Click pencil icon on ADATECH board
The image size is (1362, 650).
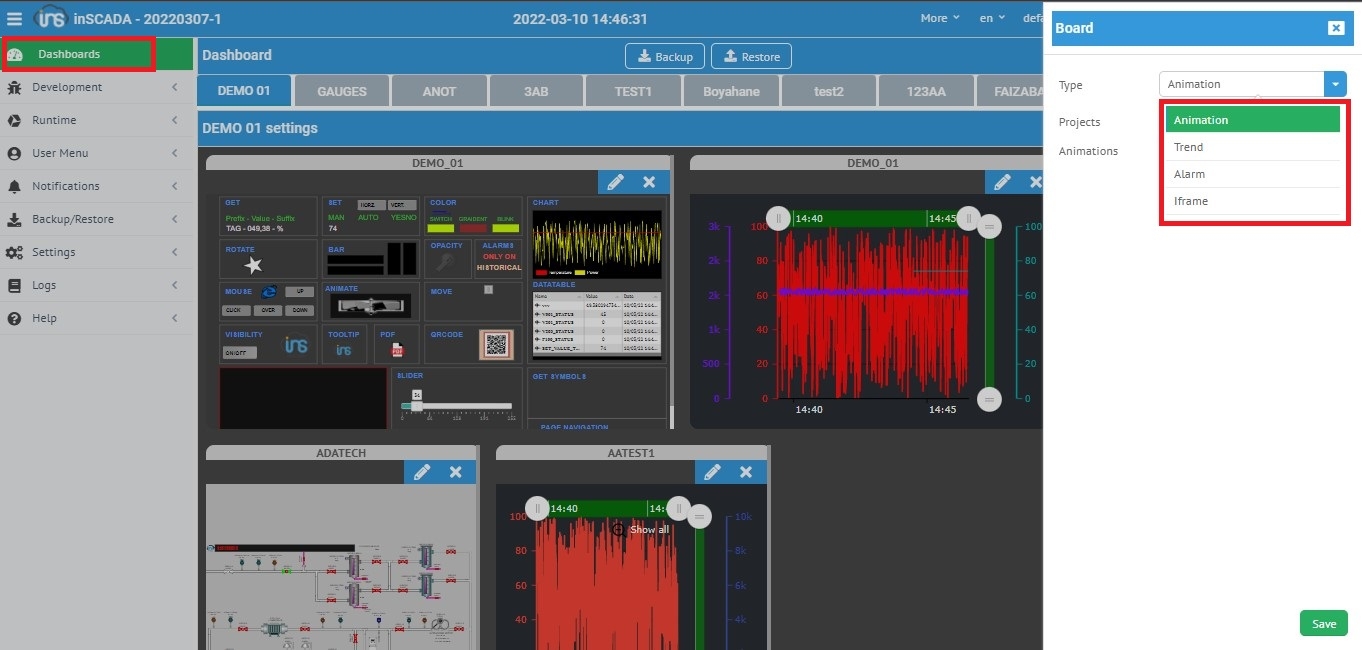[x=422, y=472]
